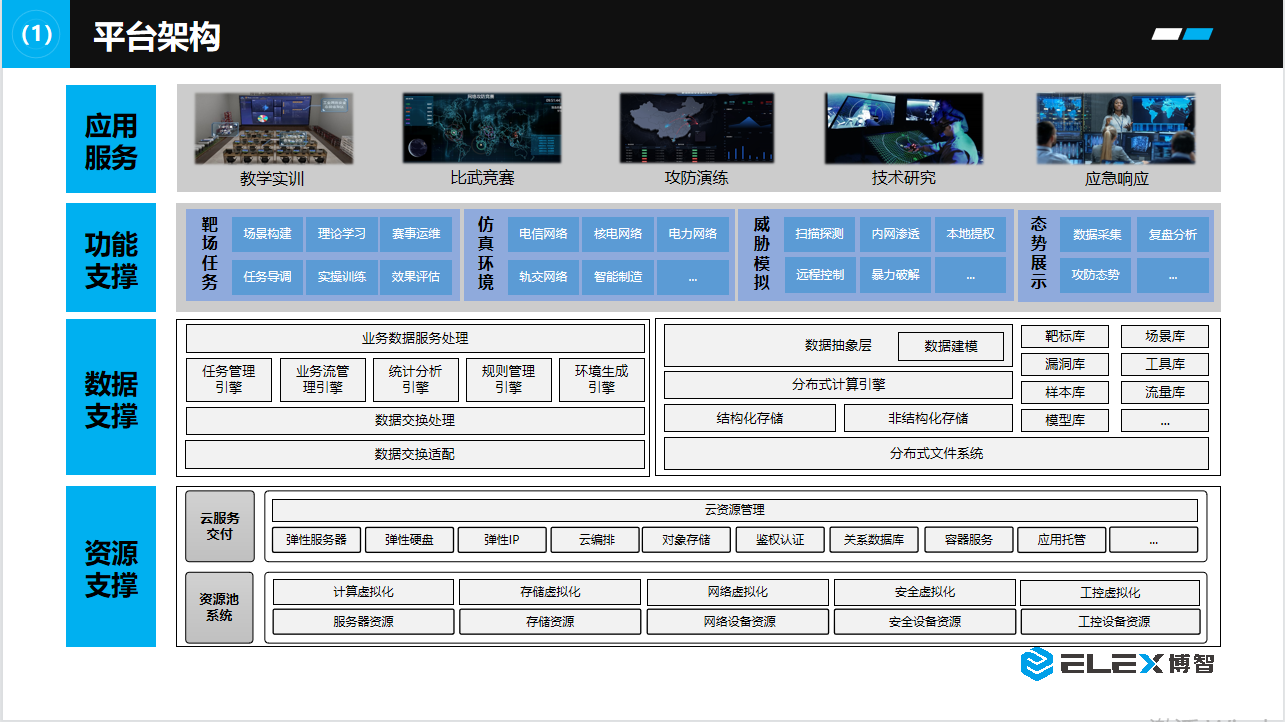Image resolution: width=1285 pixels, height=722 pixels.
Task: Click the 数据建模 box
Action: click(950, 346)
